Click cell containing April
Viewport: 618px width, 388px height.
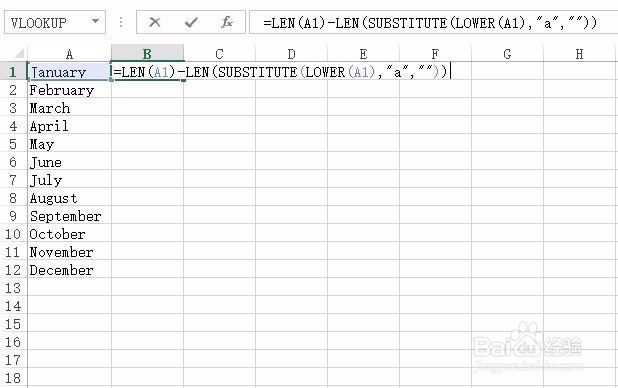pyautogui.click(x=69, y=126)
